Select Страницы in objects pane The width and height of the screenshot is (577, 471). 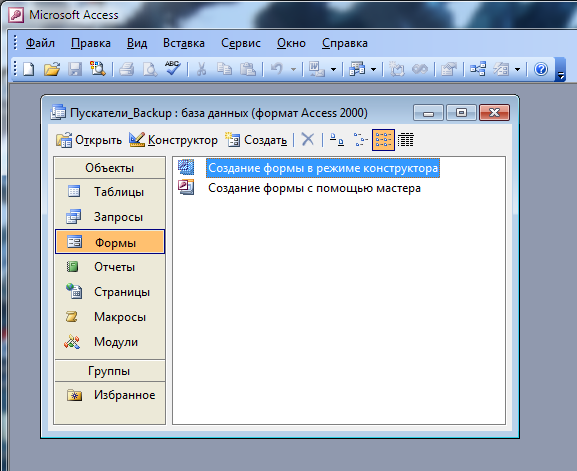click(x=110, y=292)
